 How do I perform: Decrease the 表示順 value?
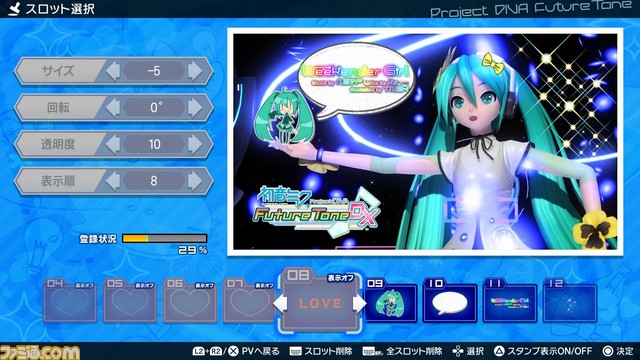pyautogui.click(x=113, y=181)
